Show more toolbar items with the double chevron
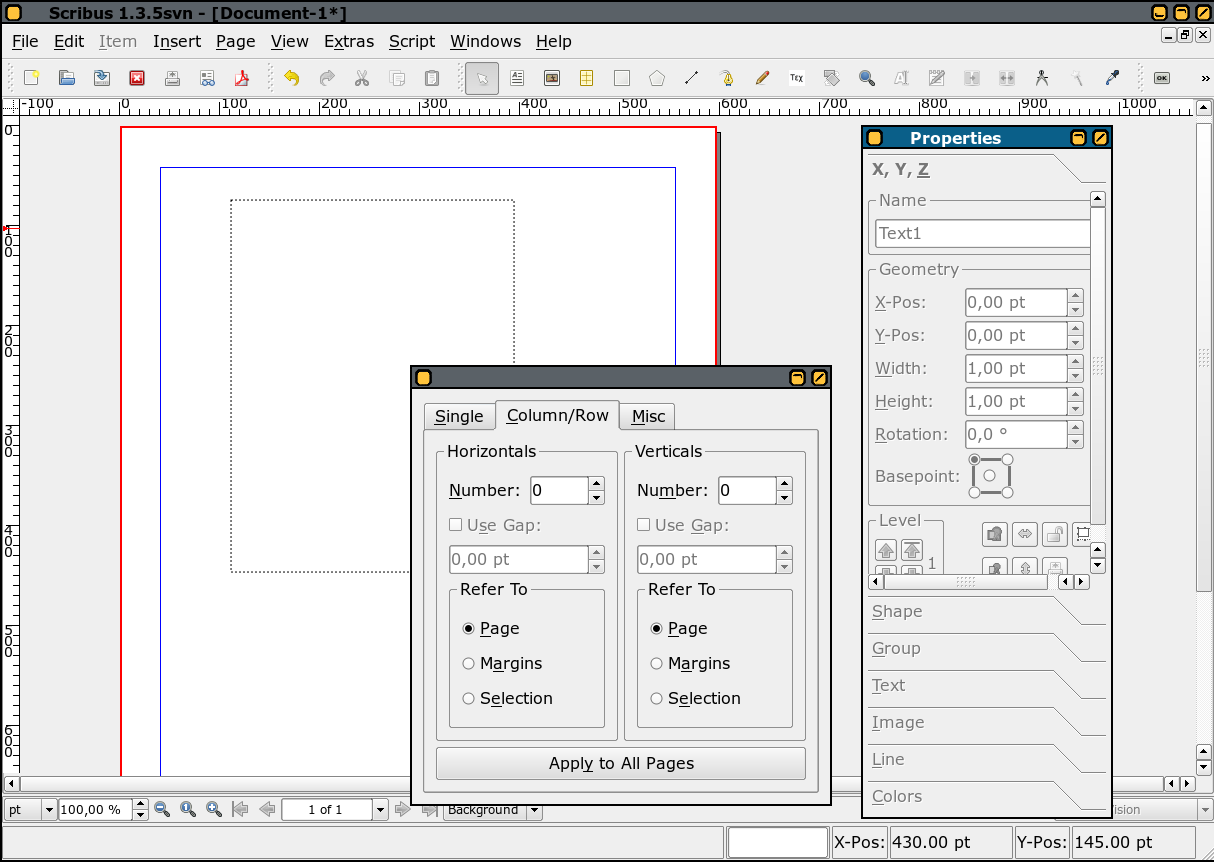This screenshot has width=1214, height=862. 1204,78
